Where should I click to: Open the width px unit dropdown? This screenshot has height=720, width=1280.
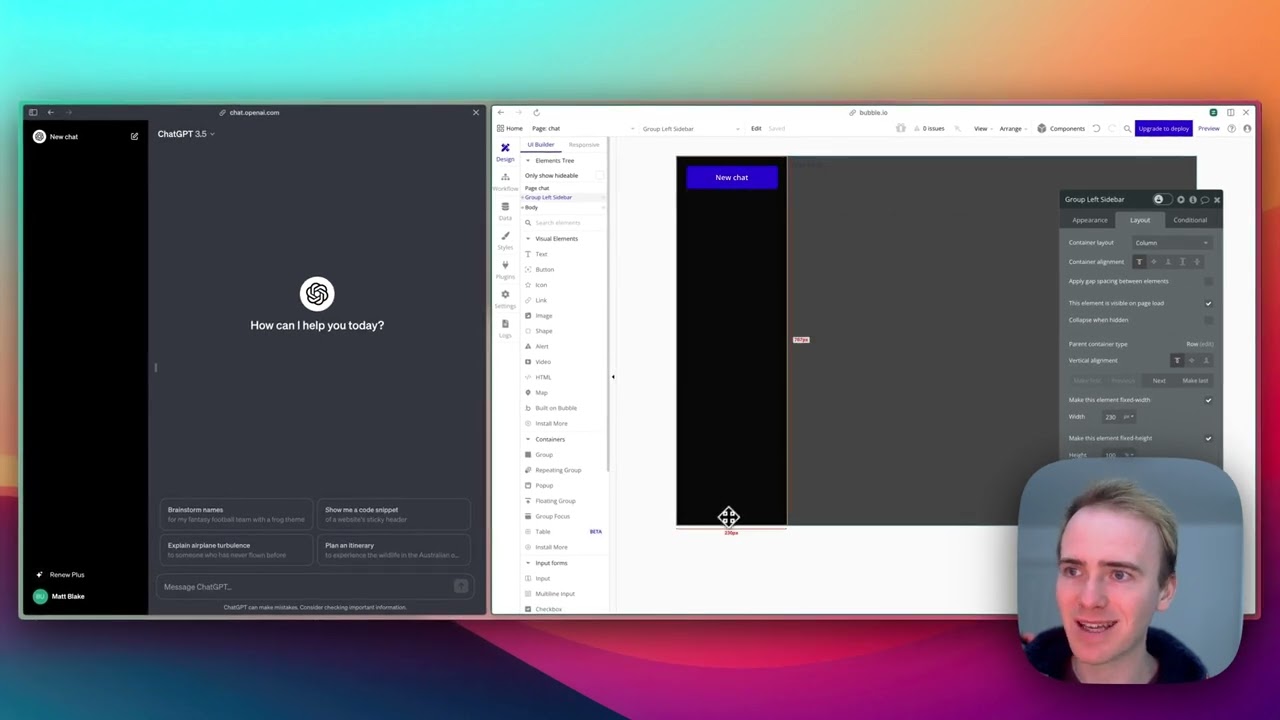[1129, 417]
